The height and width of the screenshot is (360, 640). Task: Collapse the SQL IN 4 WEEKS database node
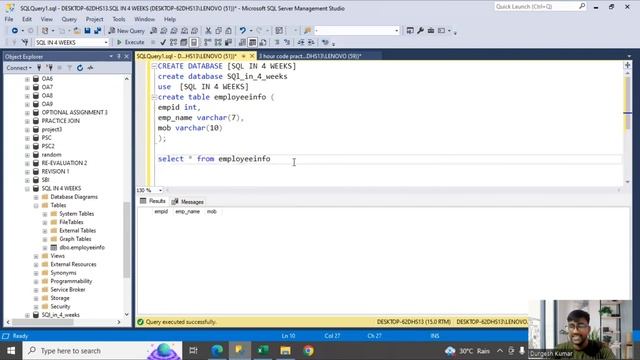pyautogui.click(x=27, y=189)
